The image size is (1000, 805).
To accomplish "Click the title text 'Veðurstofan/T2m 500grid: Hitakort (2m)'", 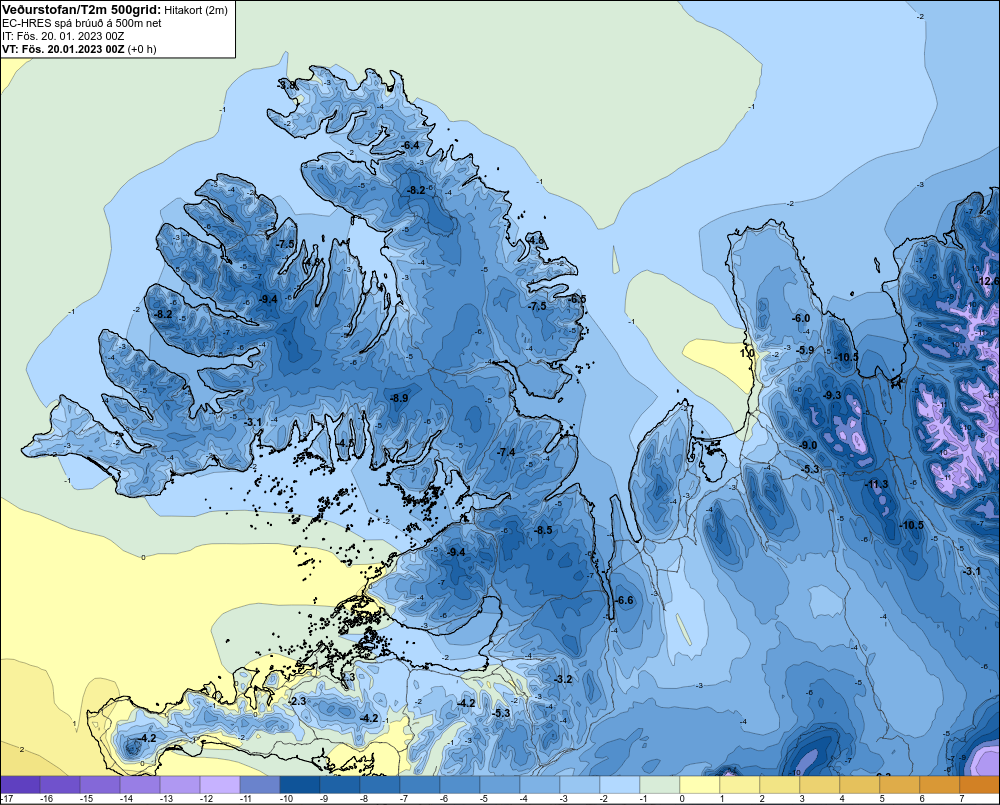I will pyautogui.click(x=115, y=10).
